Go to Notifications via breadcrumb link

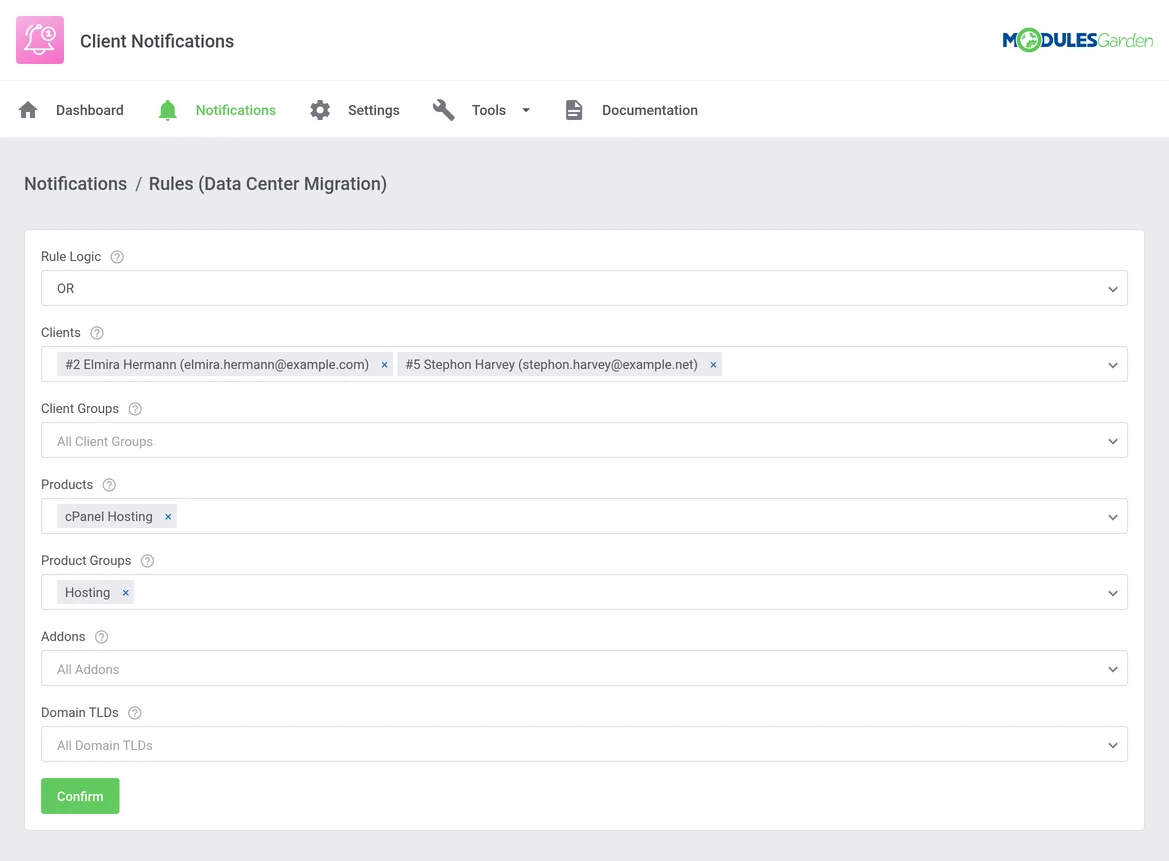pyautogui.click(x=75, y=184)
